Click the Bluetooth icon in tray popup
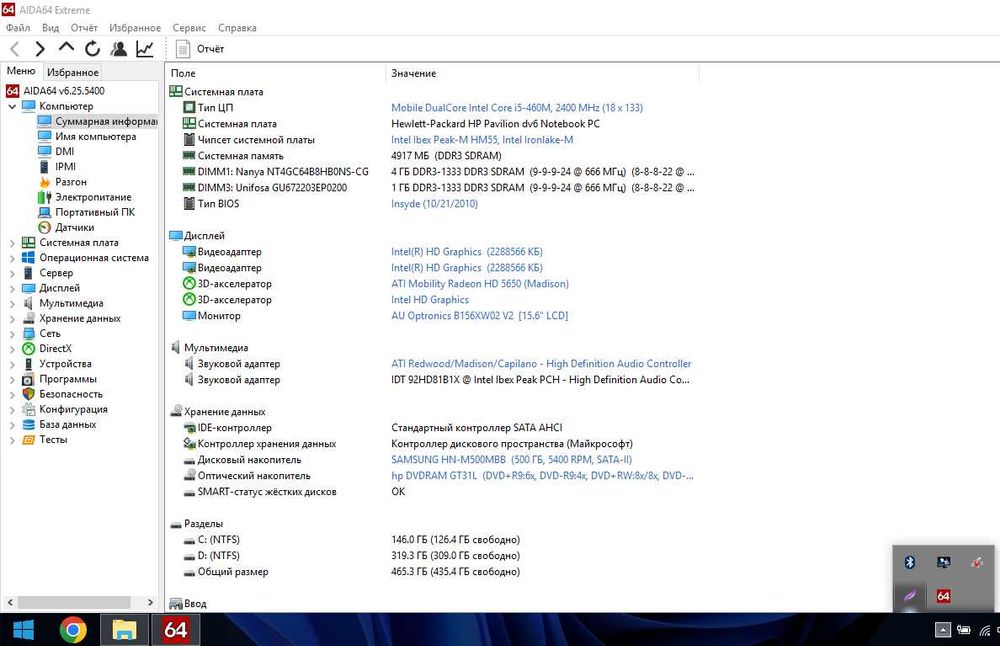This screenshot has width=1000, height=646. click(910, 562)
